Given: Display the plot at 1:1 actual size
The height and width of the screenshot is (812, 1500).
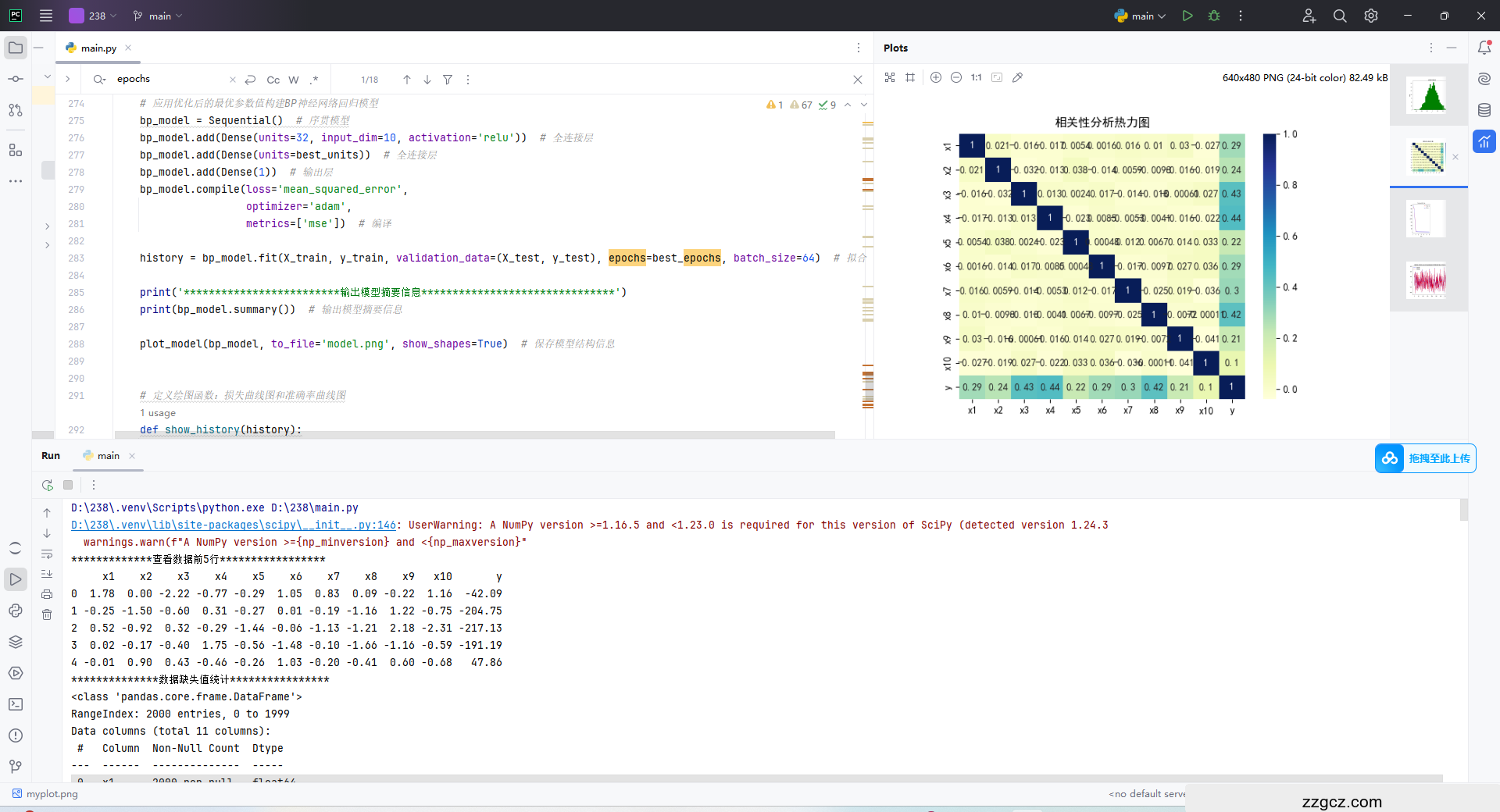Looking at the screenshot, I should [975, 77].
